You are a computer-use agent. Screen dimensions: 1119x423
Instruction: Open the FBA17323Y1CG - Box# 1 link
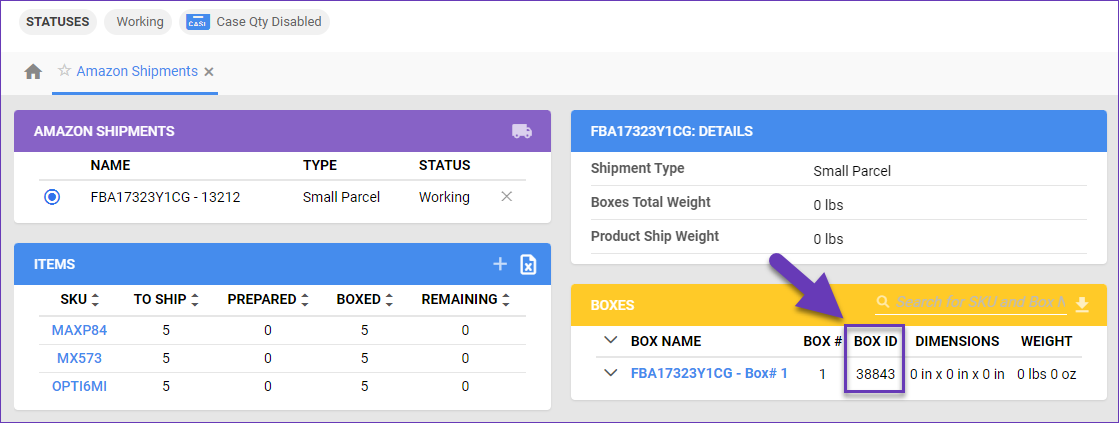click(709, 373)
